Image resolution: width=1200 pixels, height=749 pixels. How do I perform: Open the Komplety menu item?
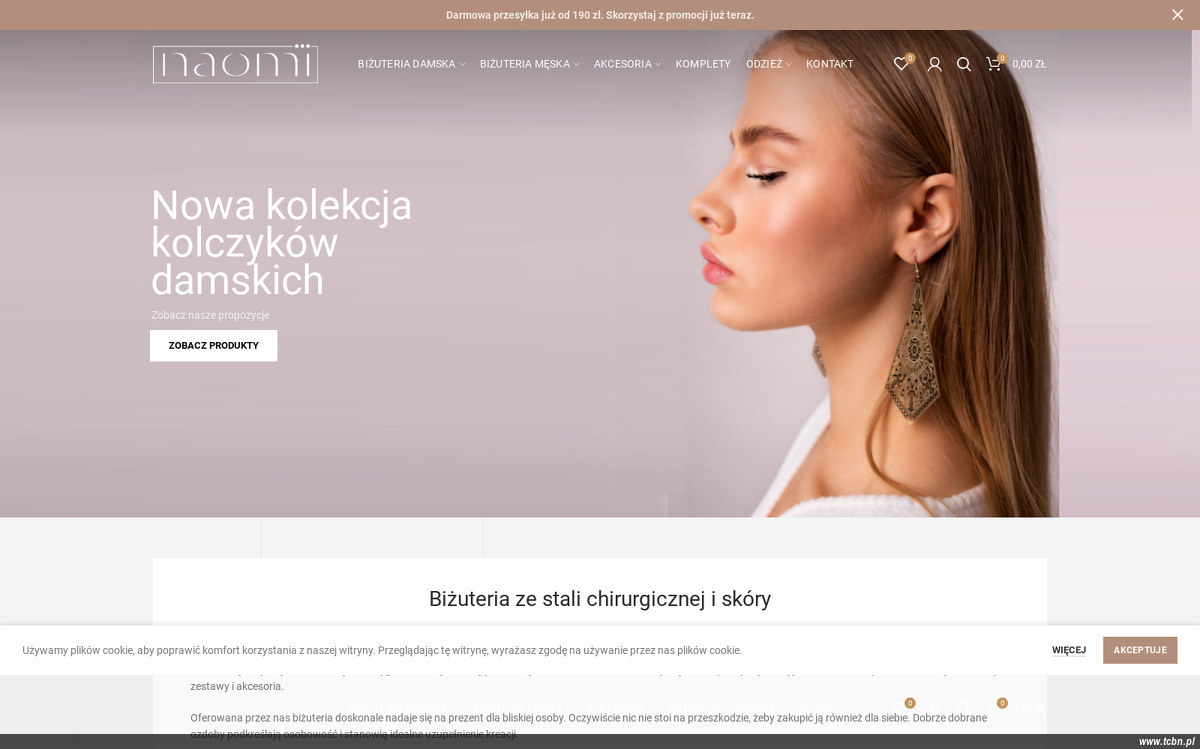(703, 64)
